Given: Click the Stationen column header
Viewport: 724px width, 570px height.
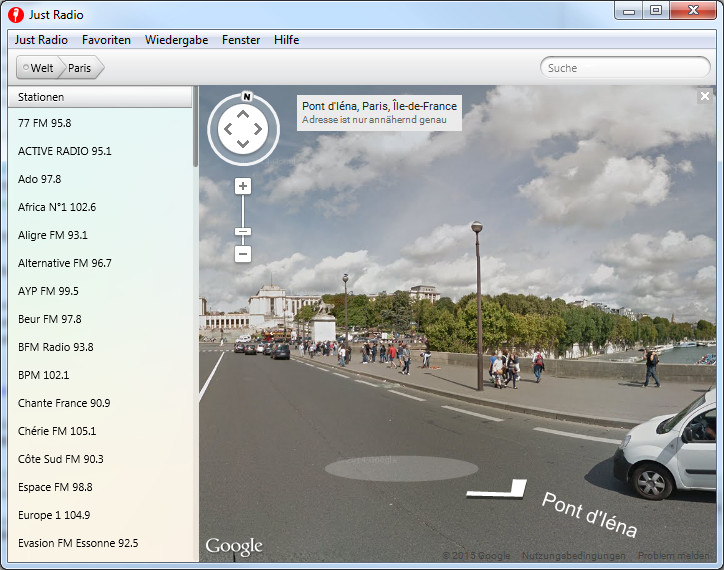Looking at the screenshot, I should [x=100, y=97].
